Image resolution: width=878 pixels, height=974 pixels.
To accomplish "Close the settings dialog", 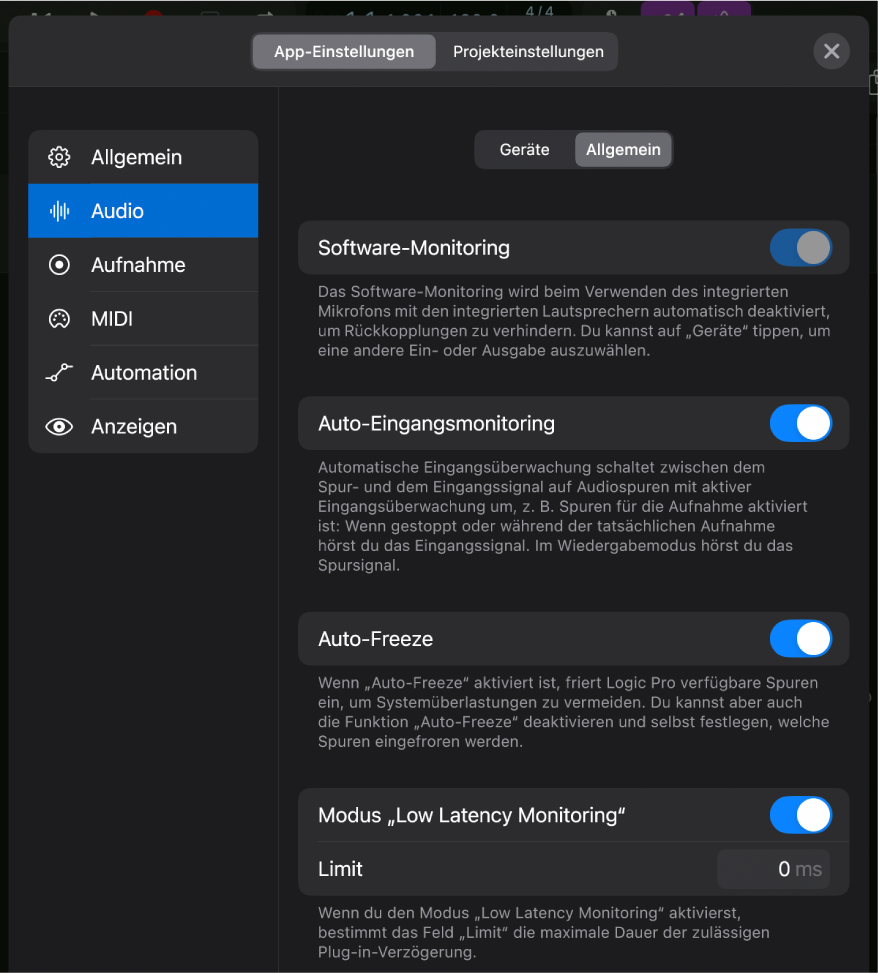I will tap(831, 51).
